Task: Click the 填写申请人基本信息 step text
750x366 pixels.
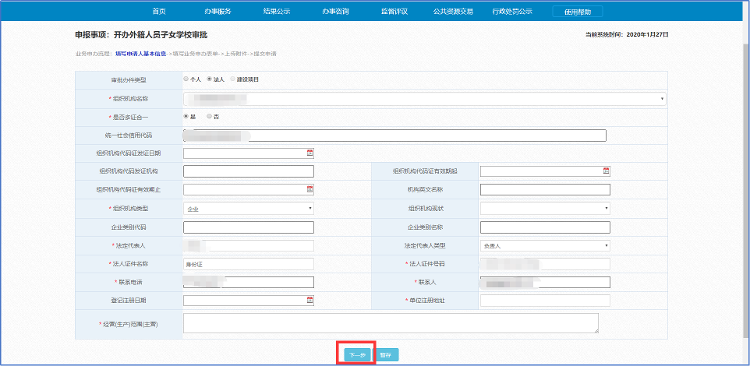Action: [x=141, y=54]
